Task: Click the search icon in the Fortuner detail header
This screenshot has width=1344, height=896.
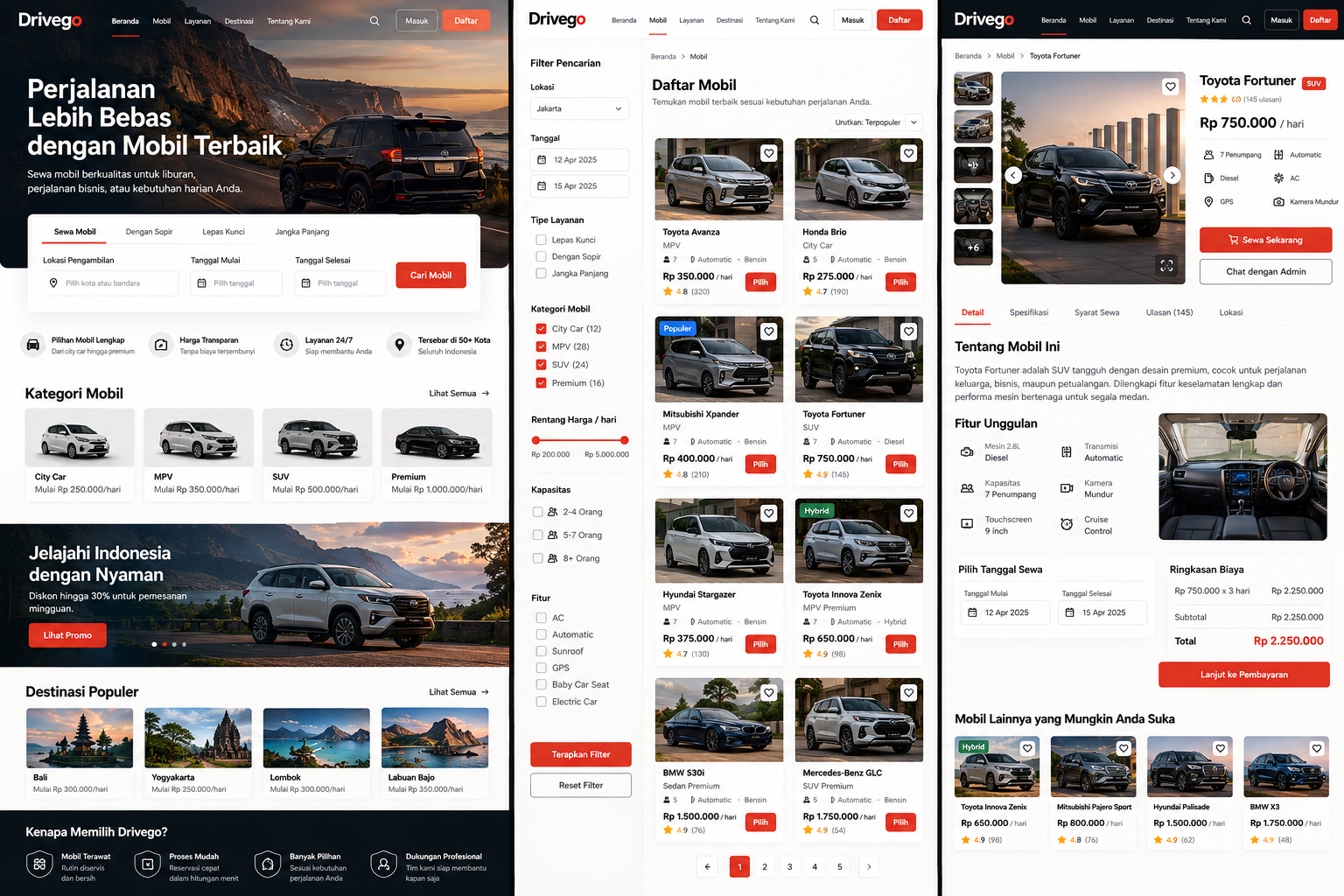Action: pos(1247,20)
